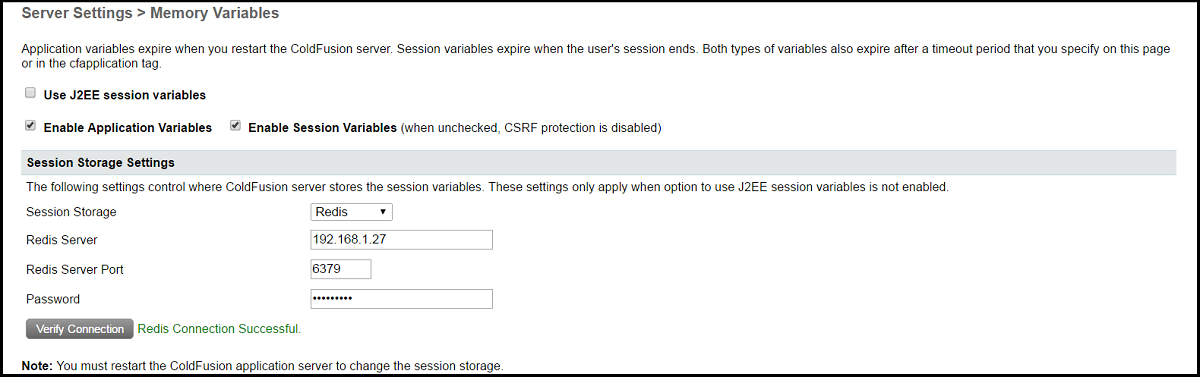The width and height of the screenshot is (1200, 377).
Task: Click inside the masked Password field
Action: click(402, 299)
